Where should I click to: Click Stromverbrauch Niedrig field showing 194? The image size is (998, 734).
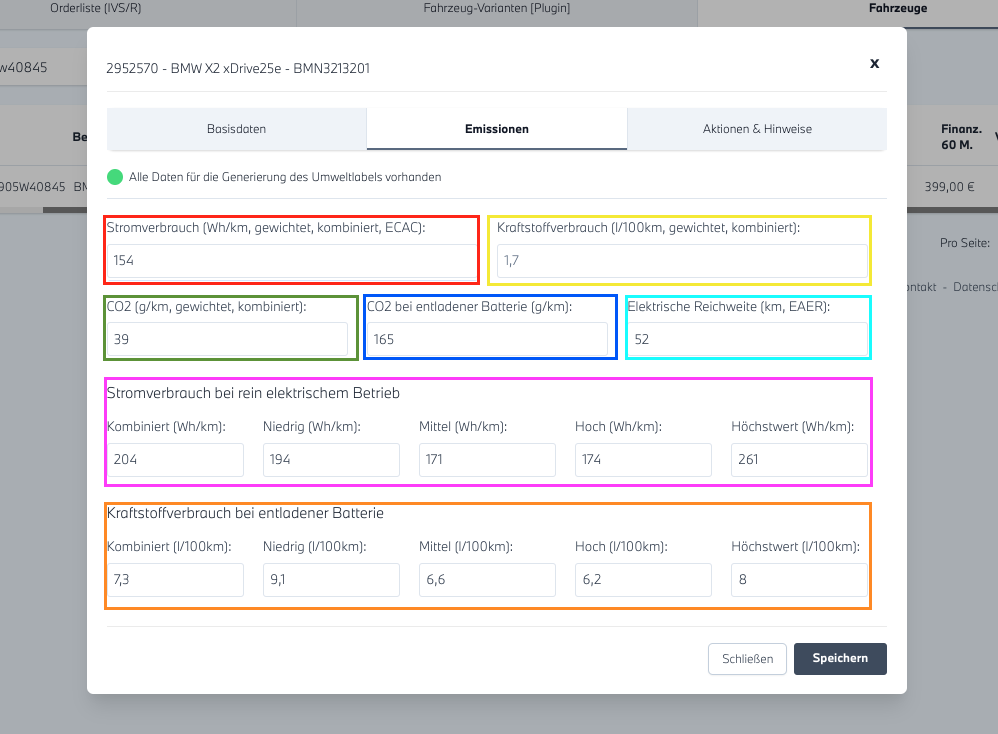[x=331, y=460]
